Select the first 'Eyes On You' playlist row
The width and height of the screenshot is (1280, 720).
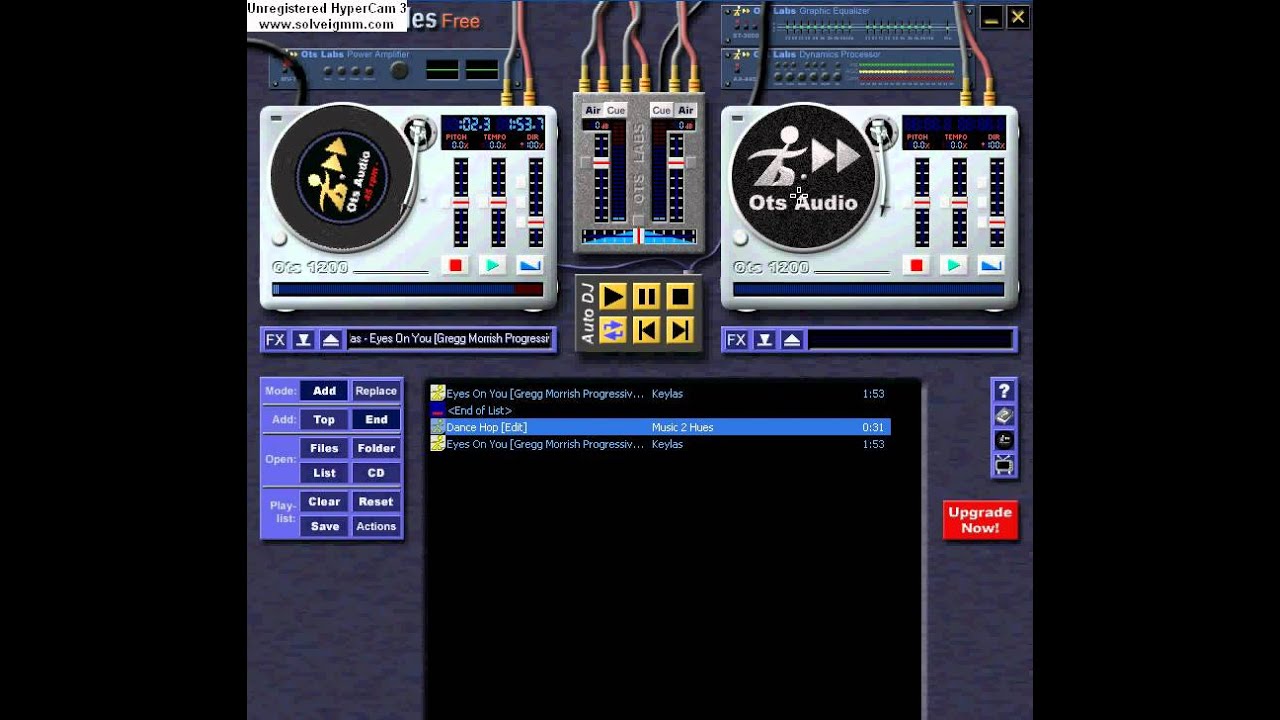659,394
